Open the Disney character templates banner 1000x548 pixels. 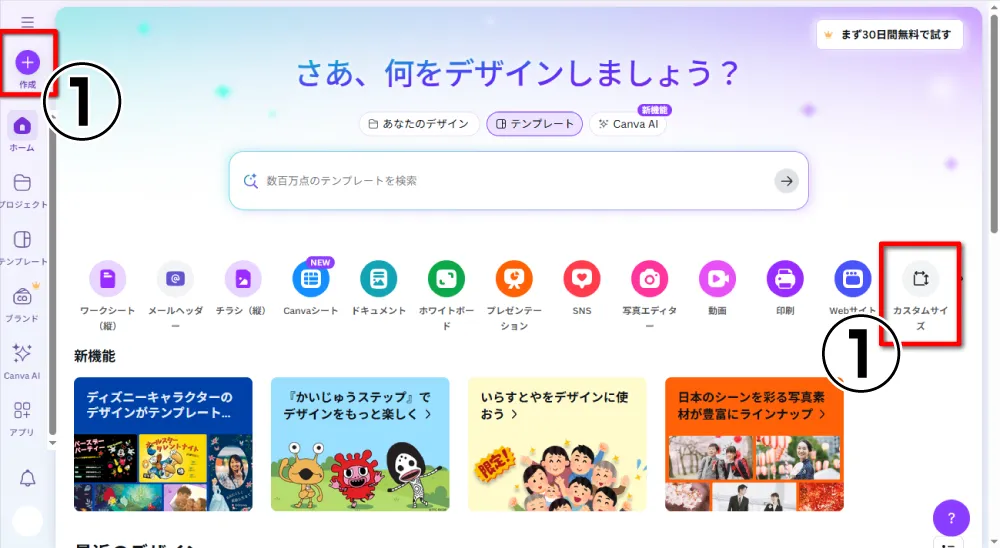click(x=163, y=444)
